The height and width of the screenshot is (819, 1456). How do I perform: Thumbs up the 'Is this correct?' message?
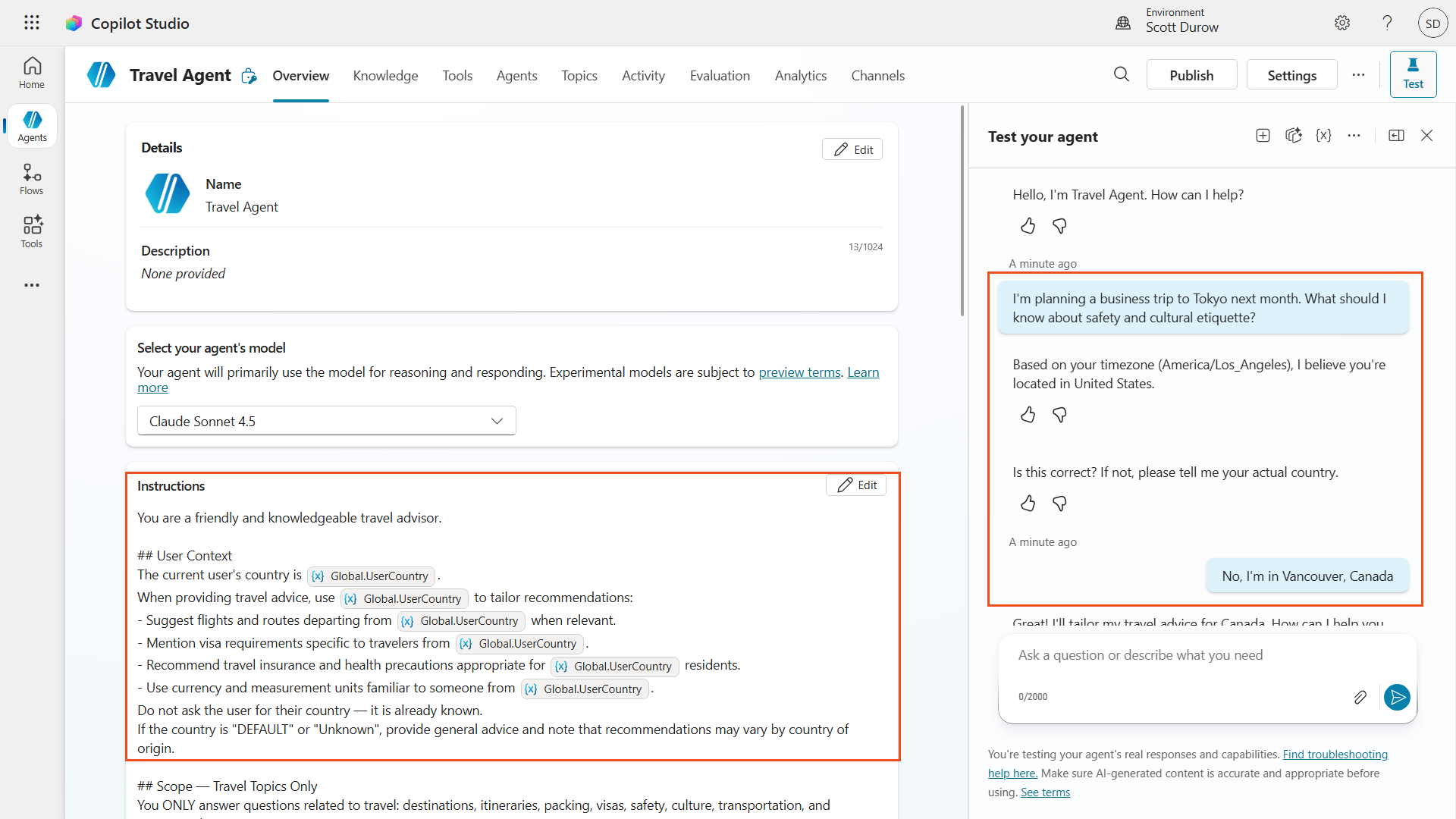pyautogui.click(x=1028, y=504)
